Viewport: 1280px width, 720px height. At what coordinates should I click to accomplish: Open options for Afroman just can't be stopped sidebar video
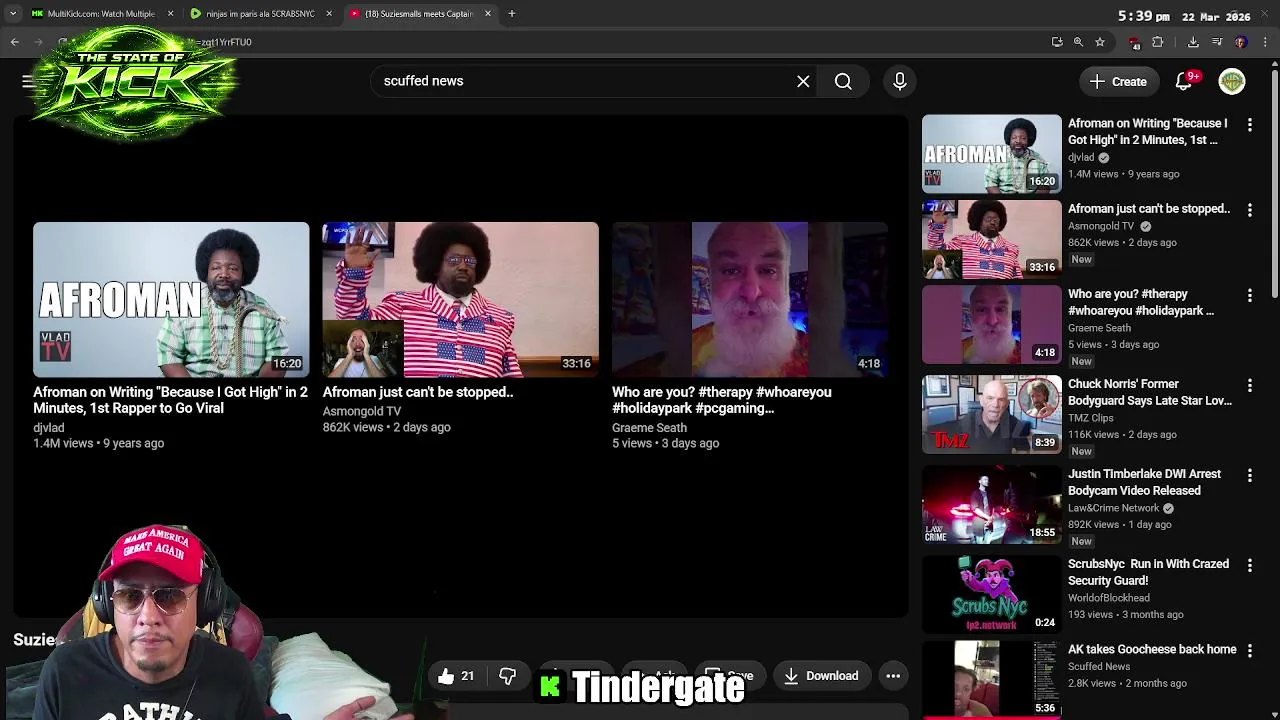point(1250,210)
